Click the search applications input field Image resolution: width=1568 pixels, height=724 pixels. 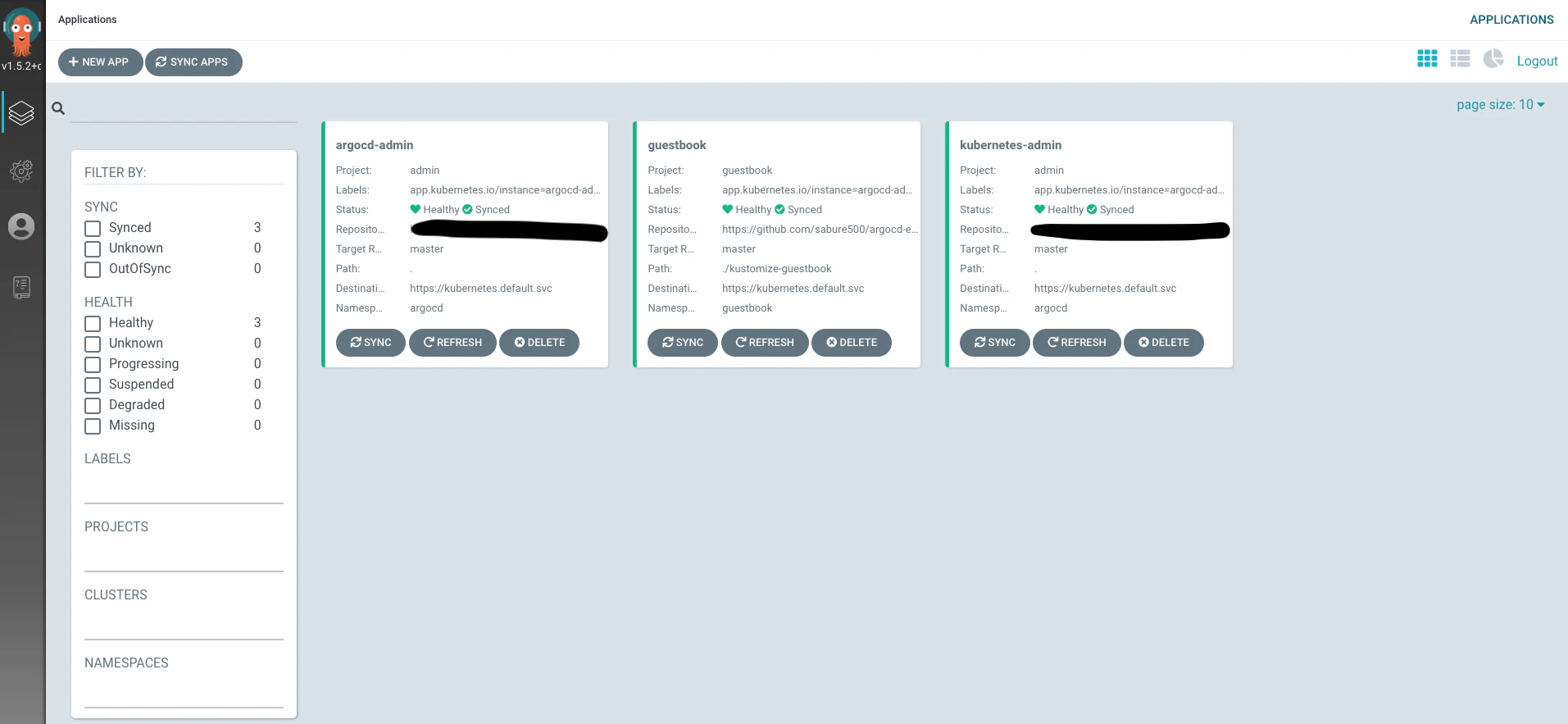point(184,110)
